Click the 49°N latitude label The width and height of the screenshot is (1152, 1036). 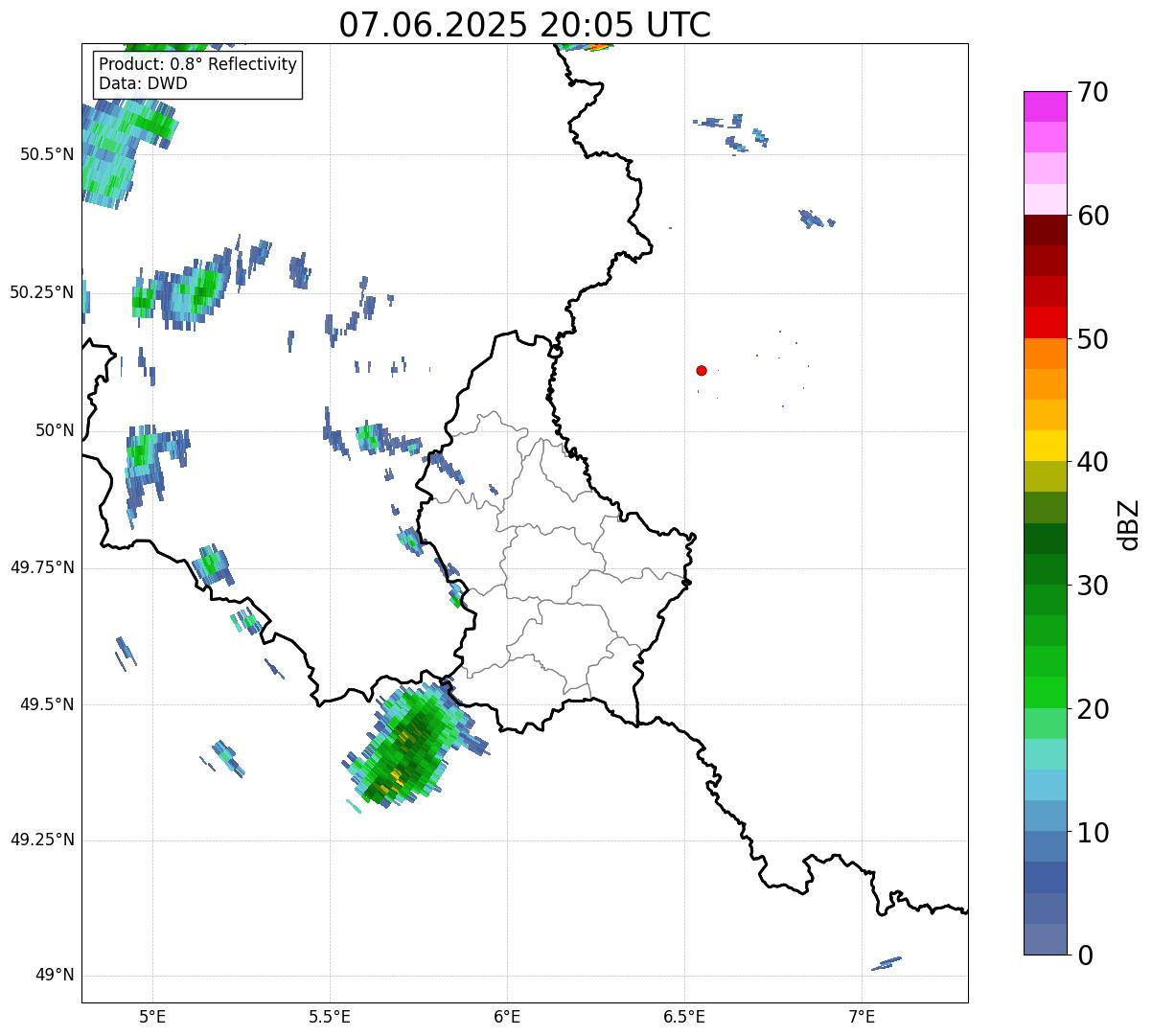(55, 976)
